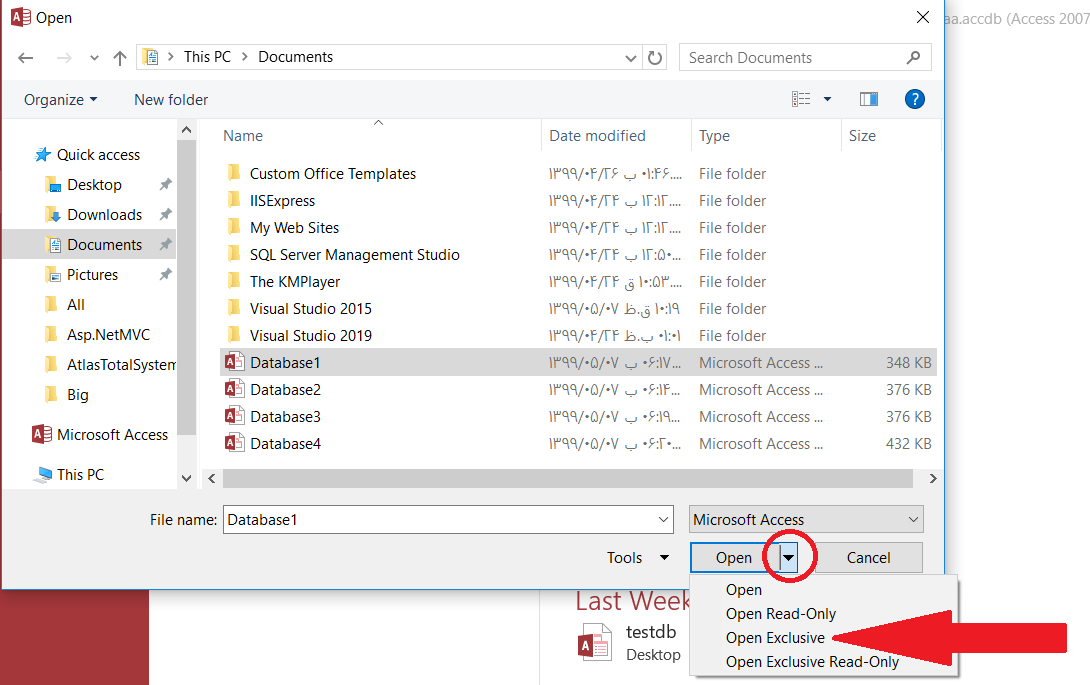The width and height of the screenshot is (1090, 685).
Task: Sort files by Date modified column
Action: 597,136
